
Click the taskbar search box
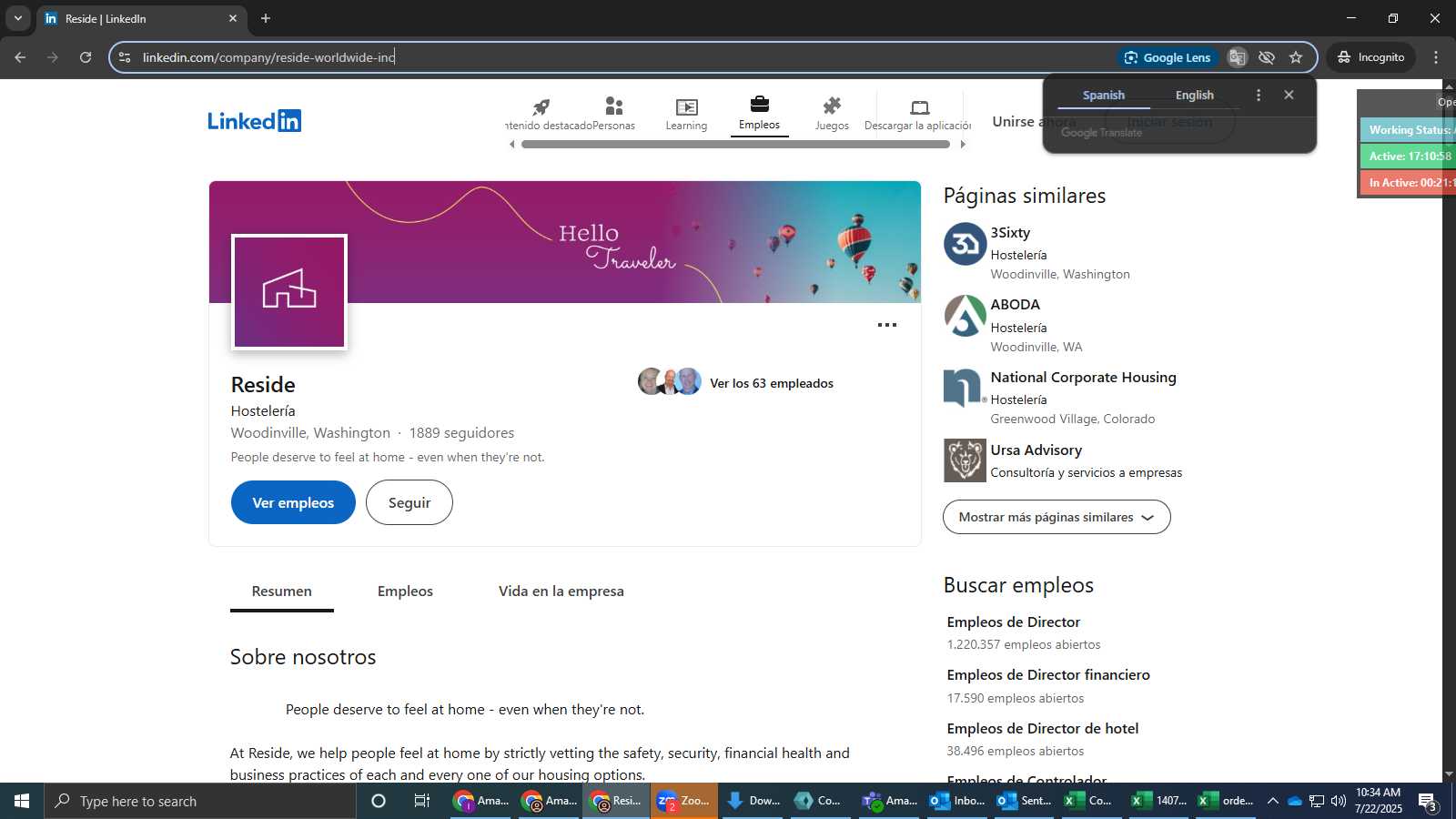200,801
